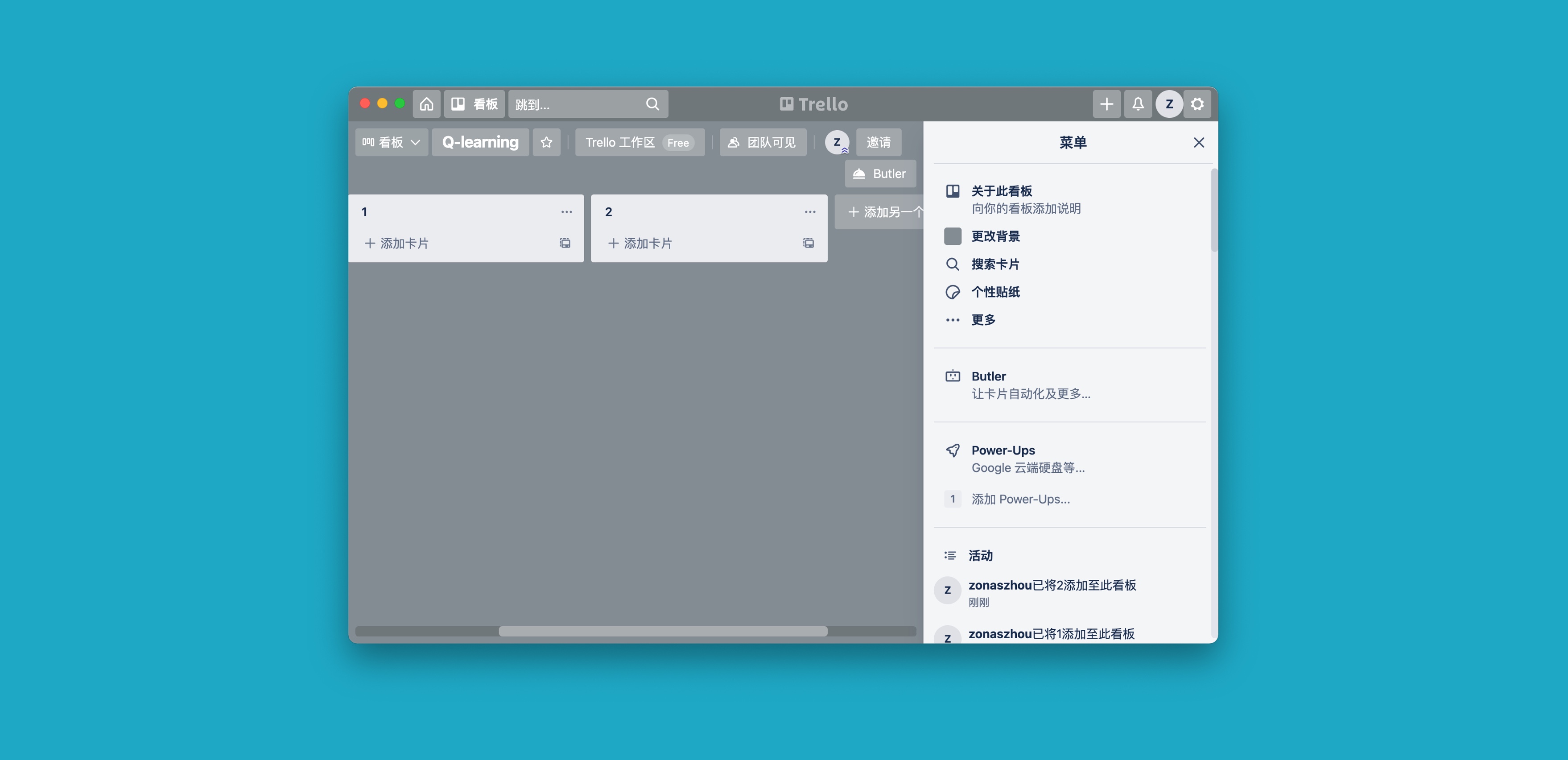The image size is (1568, 760).
Task: Click zonaszhou avatar on list 2 activity
Action: tap(947, 590)
